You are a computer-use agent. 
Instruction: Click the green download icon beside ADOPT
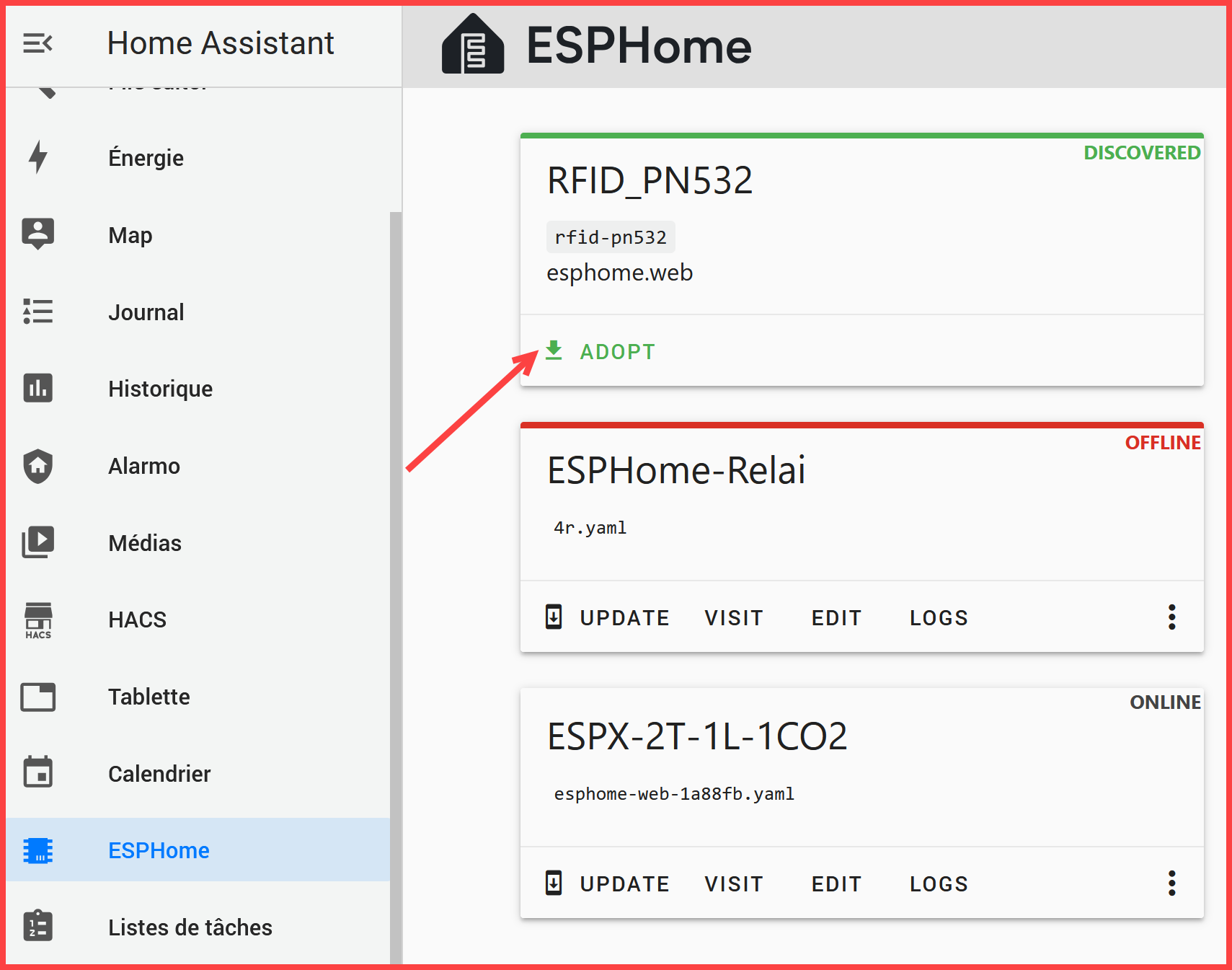click(x=554, y=350)
